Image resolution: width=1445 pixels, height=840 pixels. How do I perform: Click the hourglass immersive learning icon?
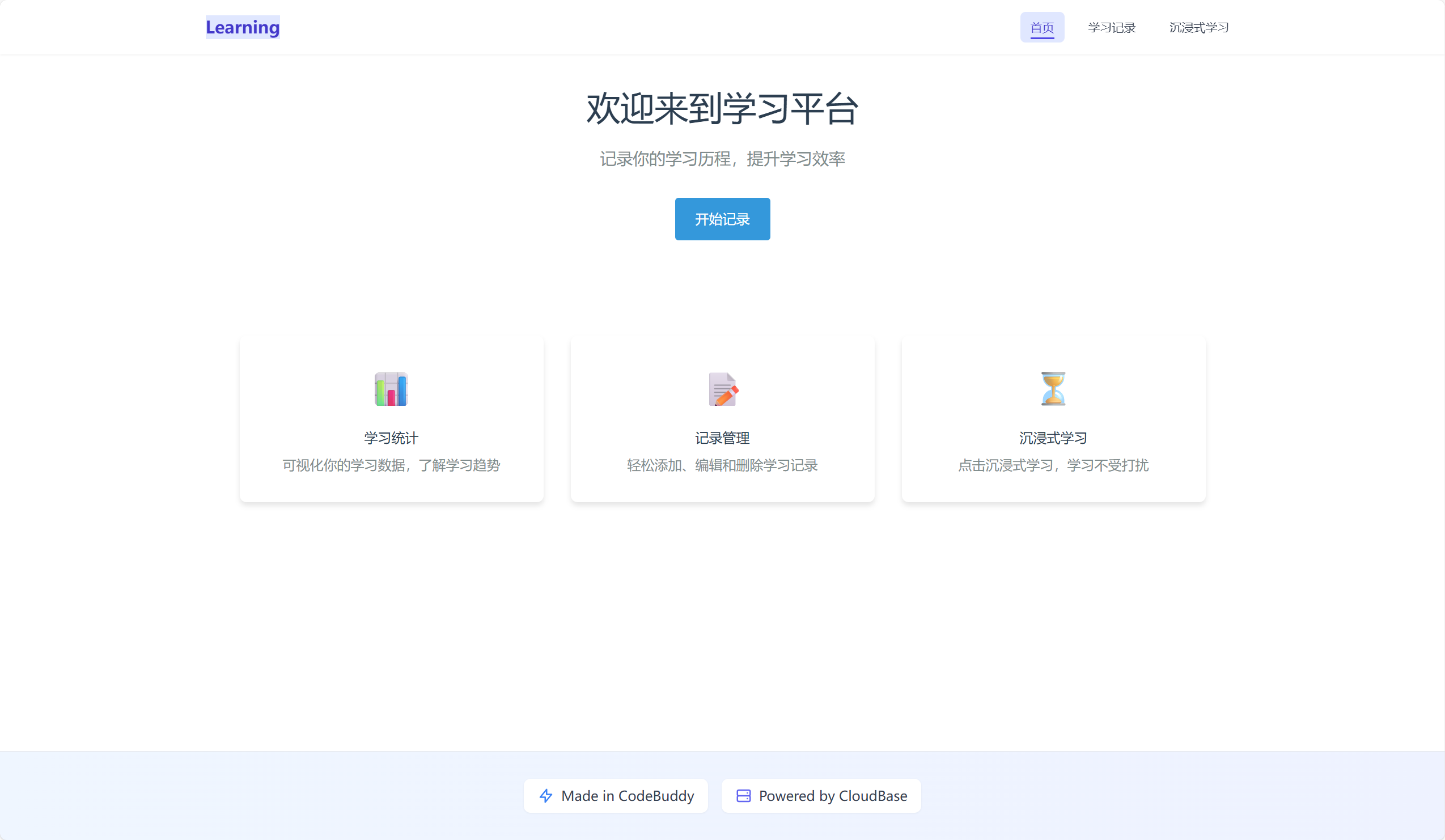click(1053, 389)
